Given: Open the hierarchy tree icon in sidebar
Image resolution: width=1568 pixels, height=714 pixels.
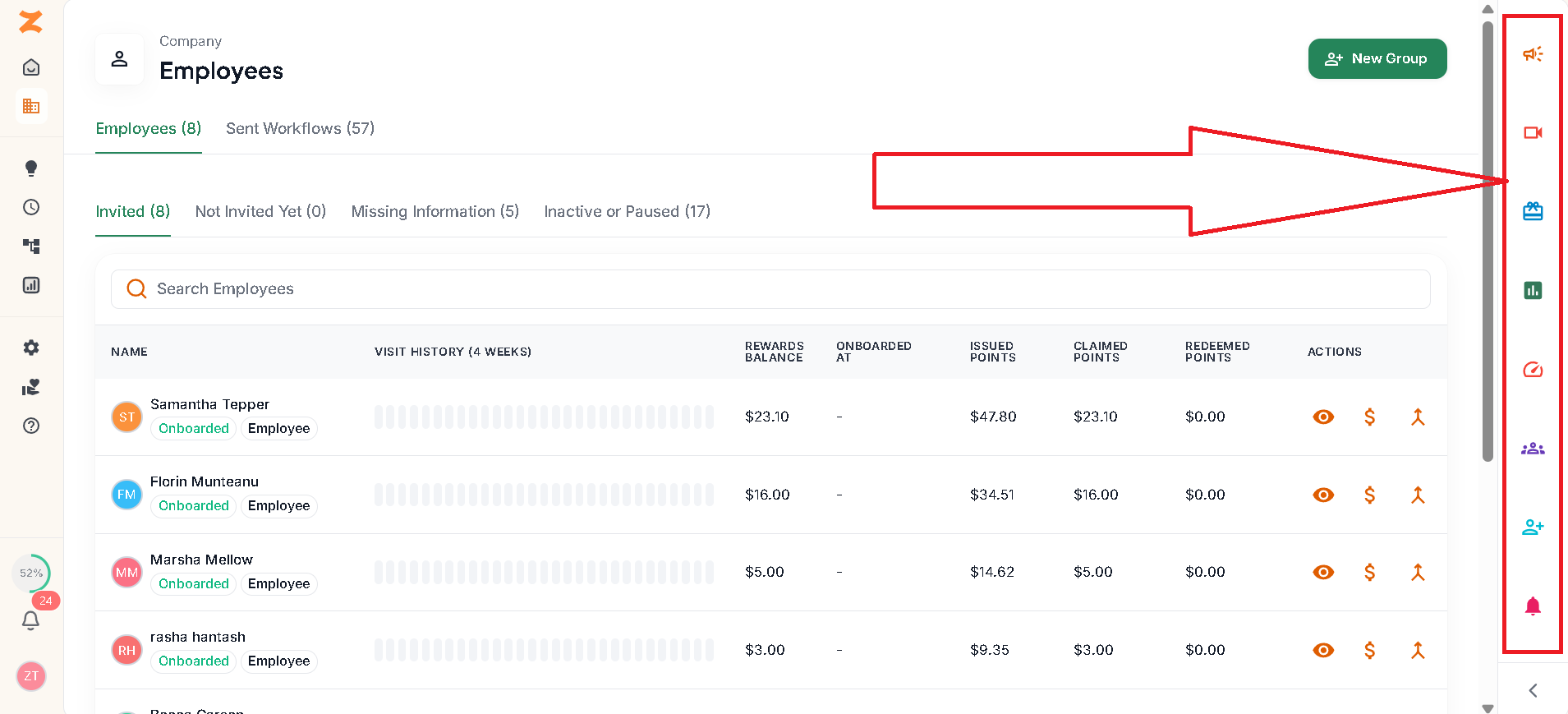Looking at the screenshot, I should coord(31,246).
